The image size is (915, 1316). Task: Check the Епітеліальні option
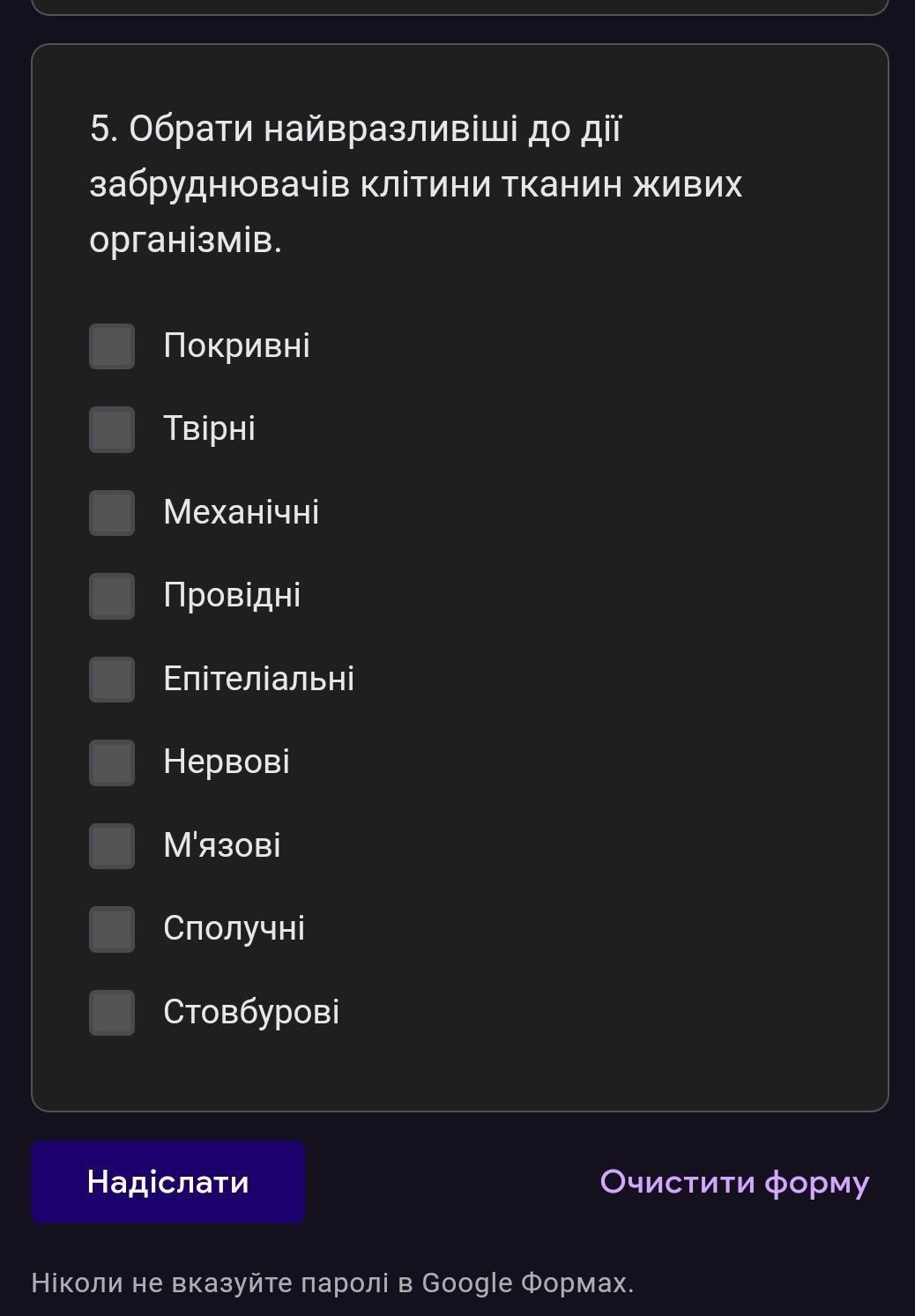pyautogui.click(x=112, y=680)
